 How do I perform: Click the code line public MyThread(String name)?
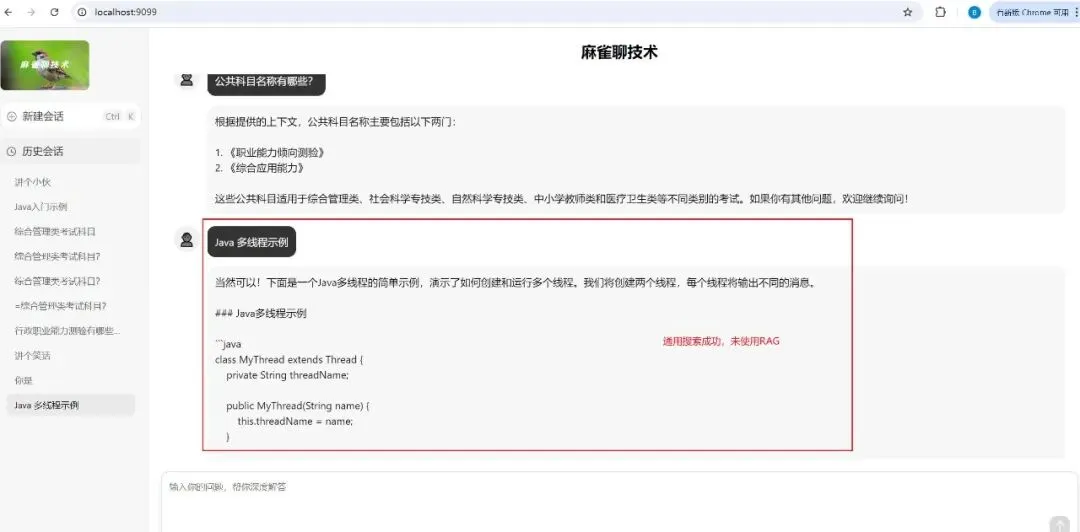(298, 406)
